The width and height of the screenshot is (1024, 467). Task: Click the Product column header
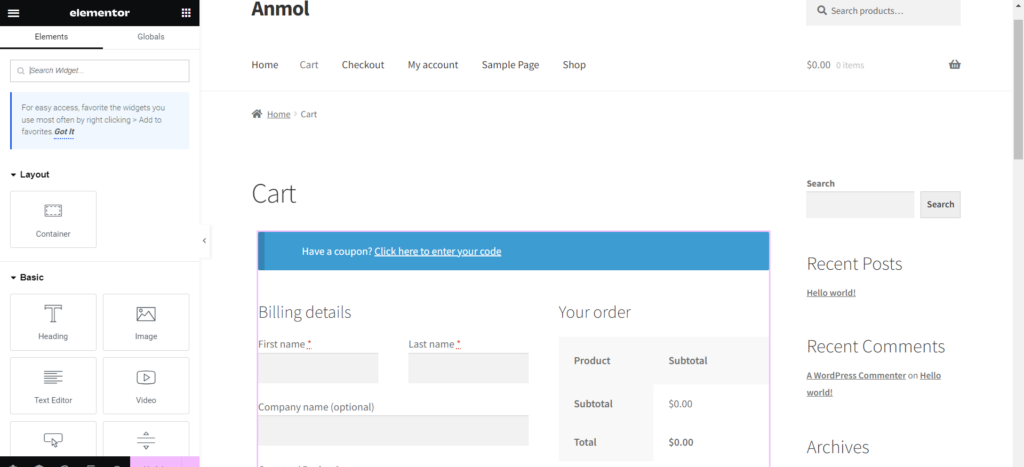click(x=592, y=361)
